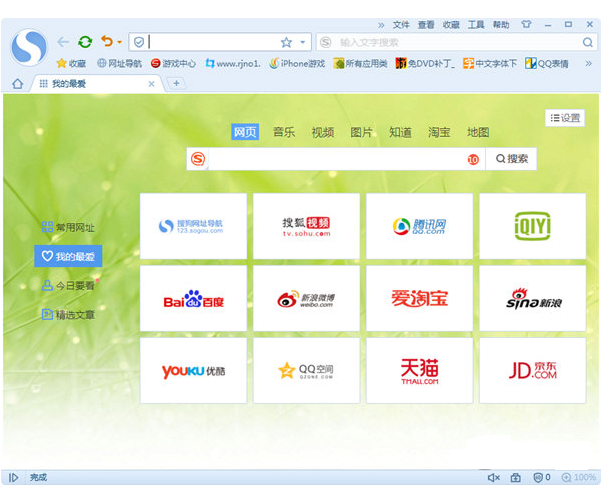Click the top toolbar search input field
Viewport: 603px width, 501px height.
(x=456, y=42)
